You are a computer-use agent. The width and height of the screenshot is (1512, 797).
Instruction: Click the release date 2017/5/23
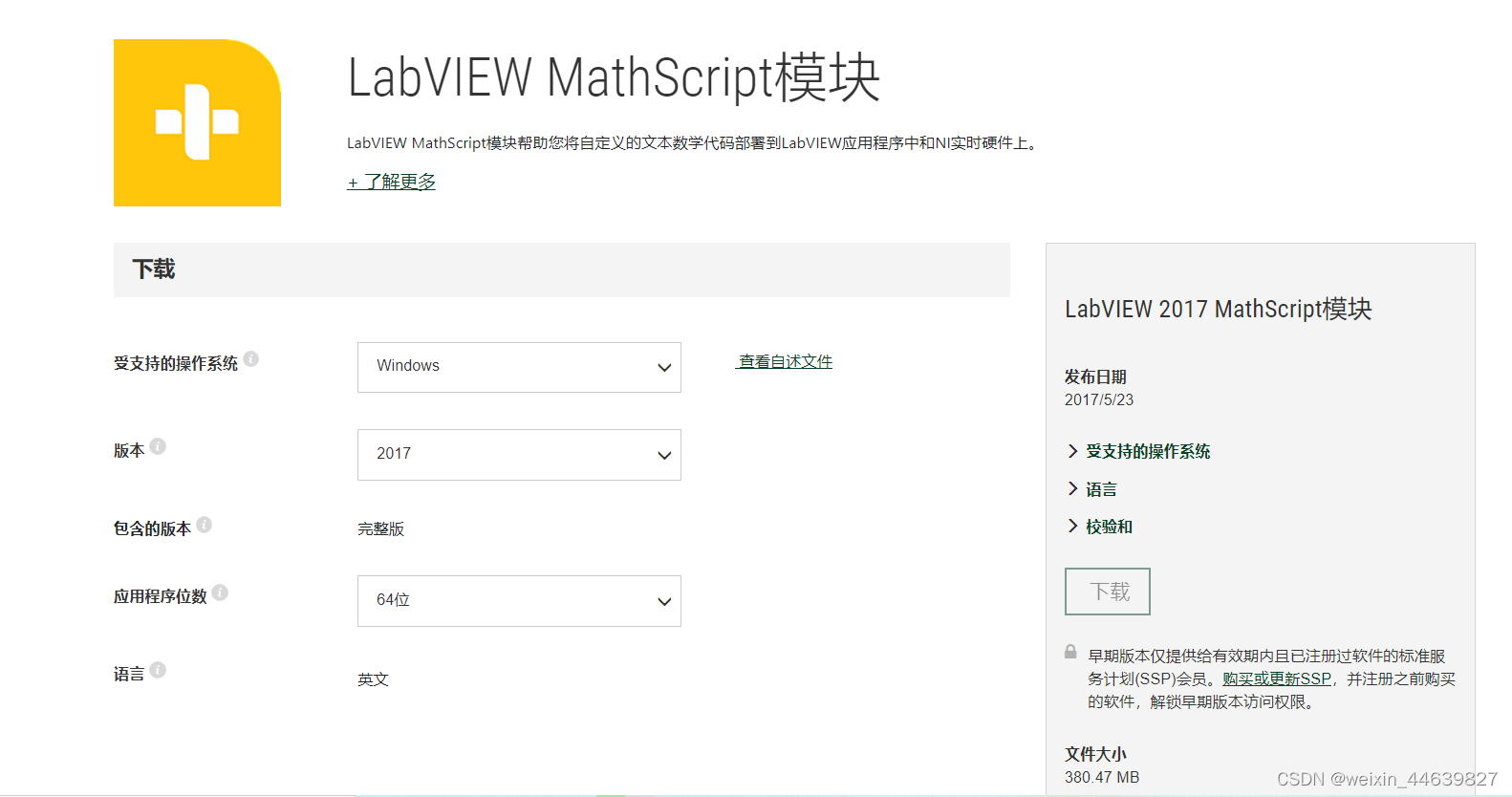[1099, 399]
